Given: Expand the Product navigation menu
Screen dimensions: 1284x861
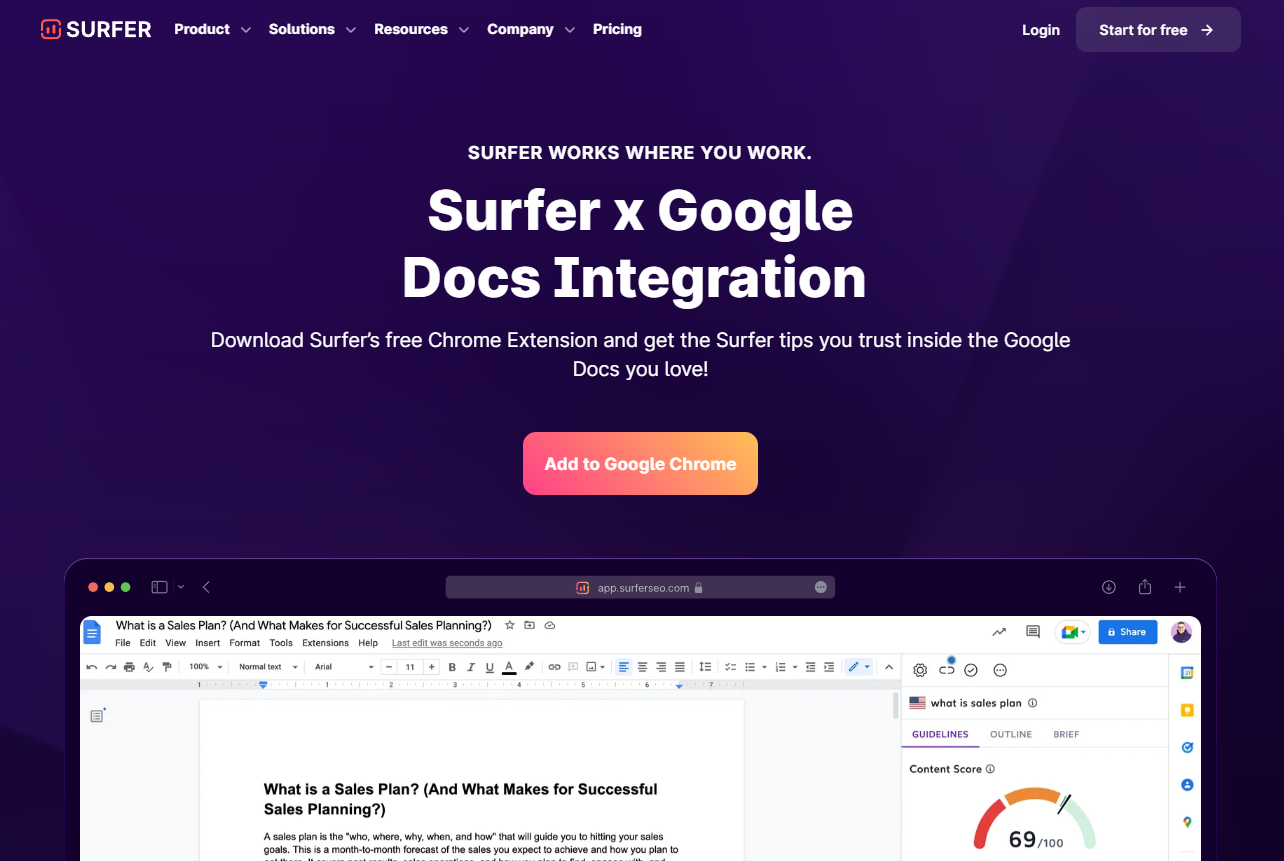Looking at the screenshot, I should tap(212, 29).
